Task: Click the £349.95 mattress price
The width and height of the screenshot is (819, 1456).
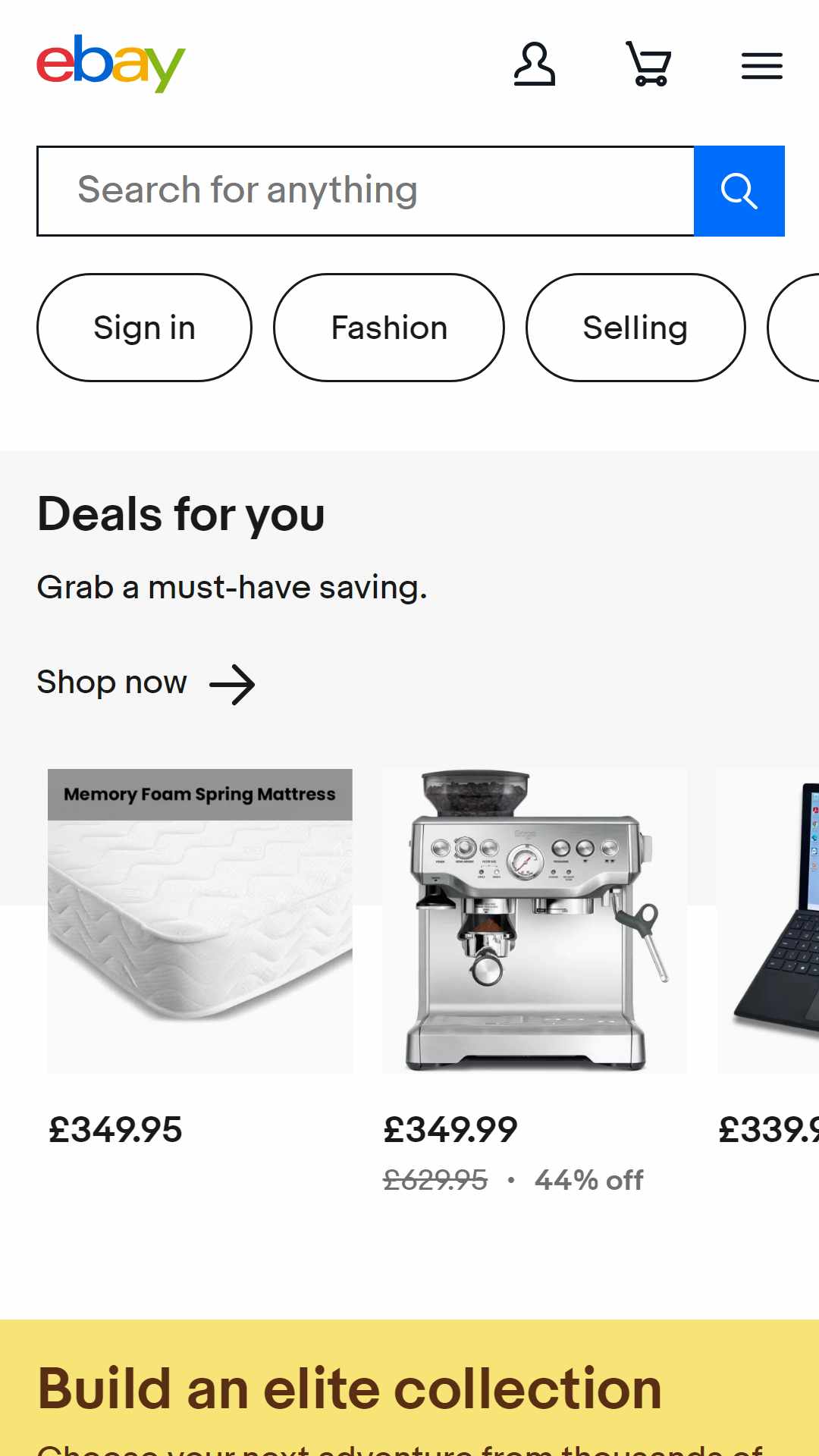Action: [x=115, y=1130]
